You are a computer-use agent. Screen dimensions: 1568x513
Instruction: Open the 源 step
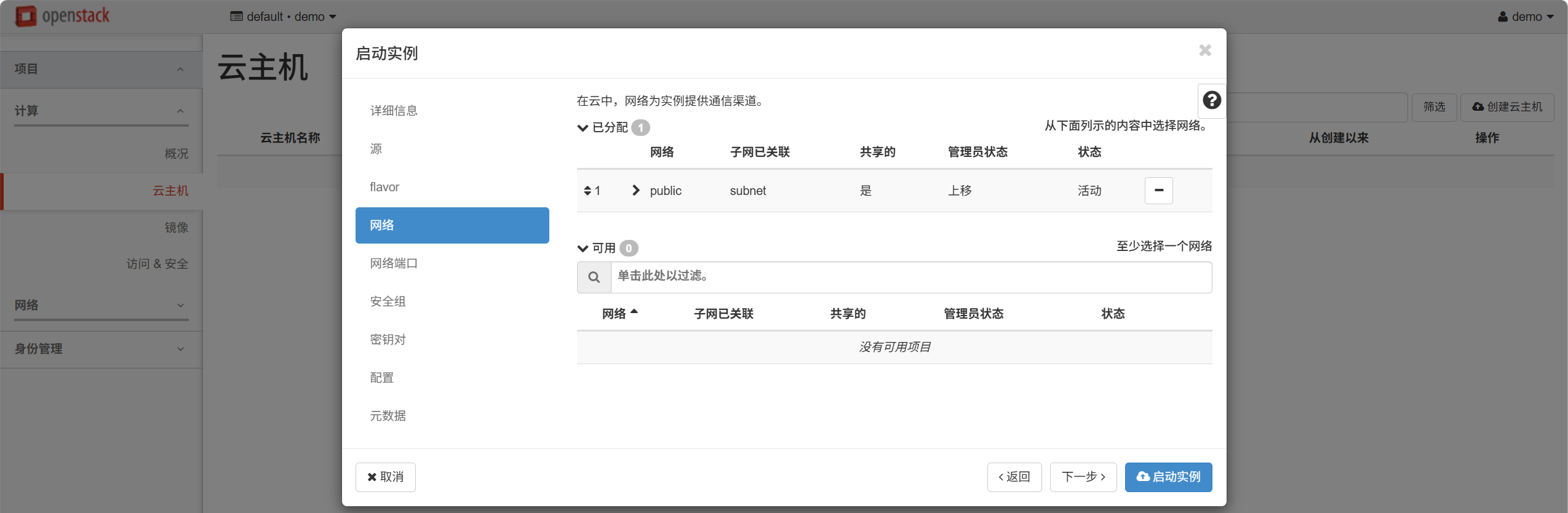(452, 149)
